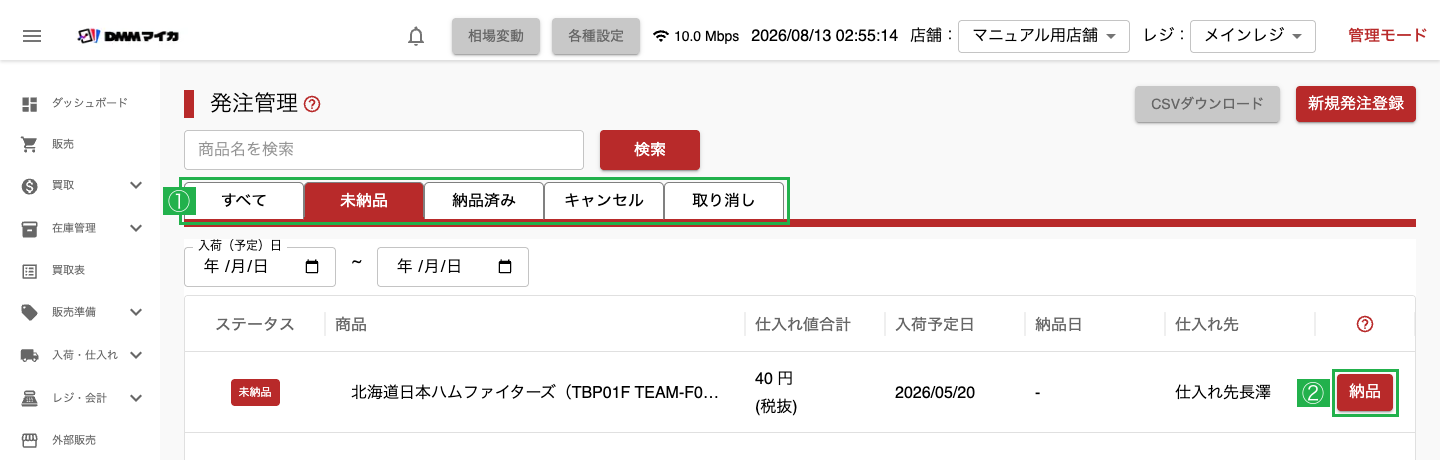Click the help icon in table header
Viewport: 1440px width, 460px height.
pyautogui.click(x=1365, y=324)
